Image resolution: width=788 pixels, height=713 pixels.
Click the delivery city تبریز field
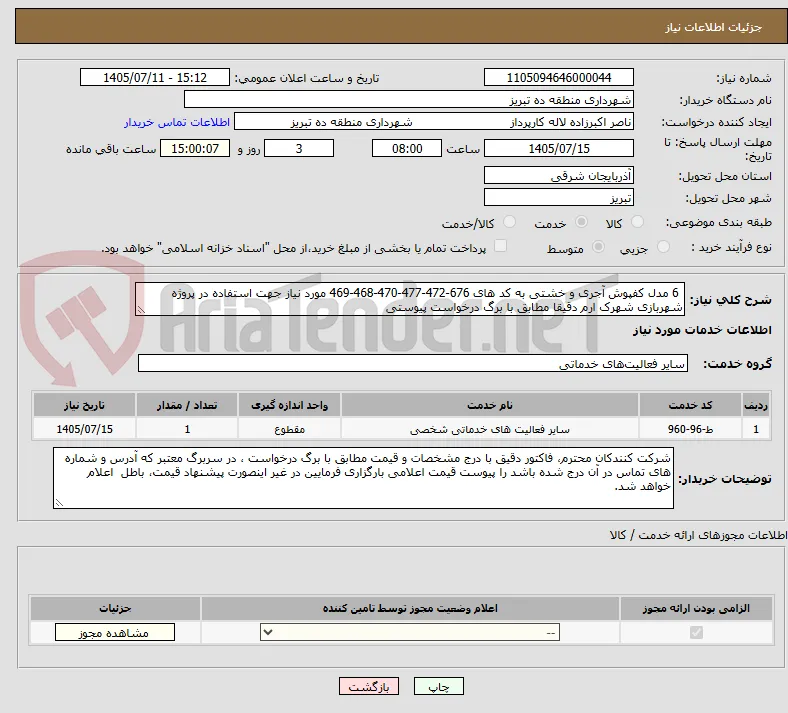click(558, 197)
